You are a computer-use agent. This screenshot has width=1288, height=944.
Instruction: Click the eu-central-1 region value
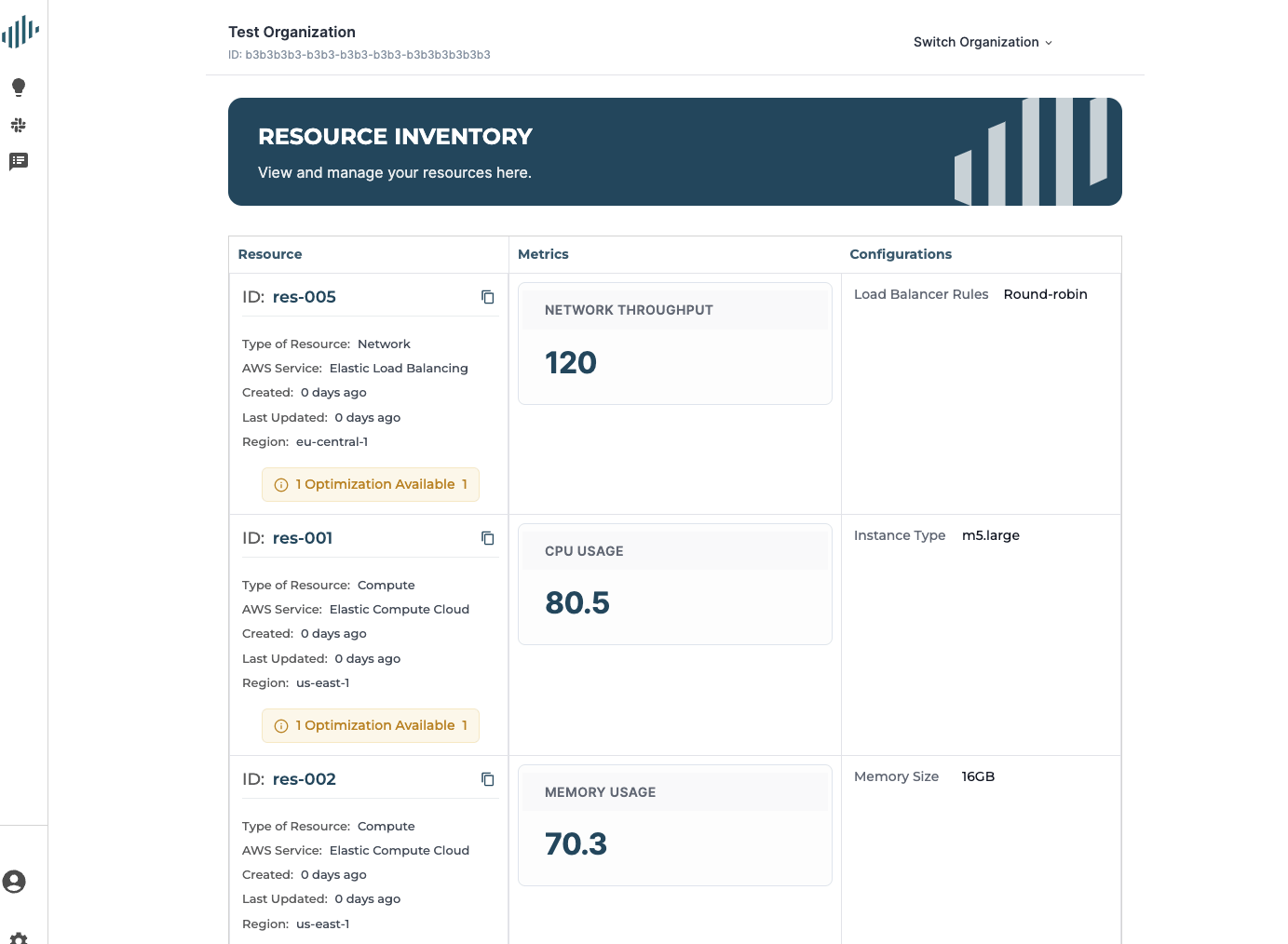click(x=332, y=442)
